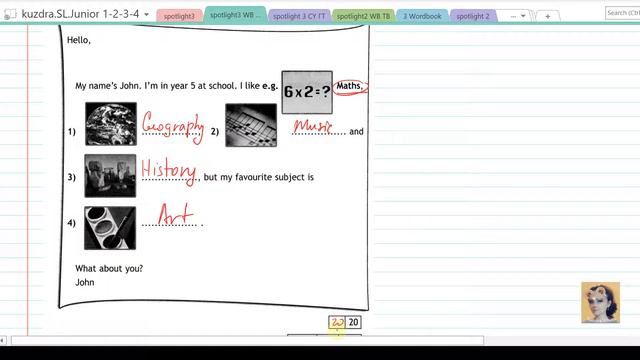Click the text What about you?
The image size is (640, 360).
(x=109, y=269)
